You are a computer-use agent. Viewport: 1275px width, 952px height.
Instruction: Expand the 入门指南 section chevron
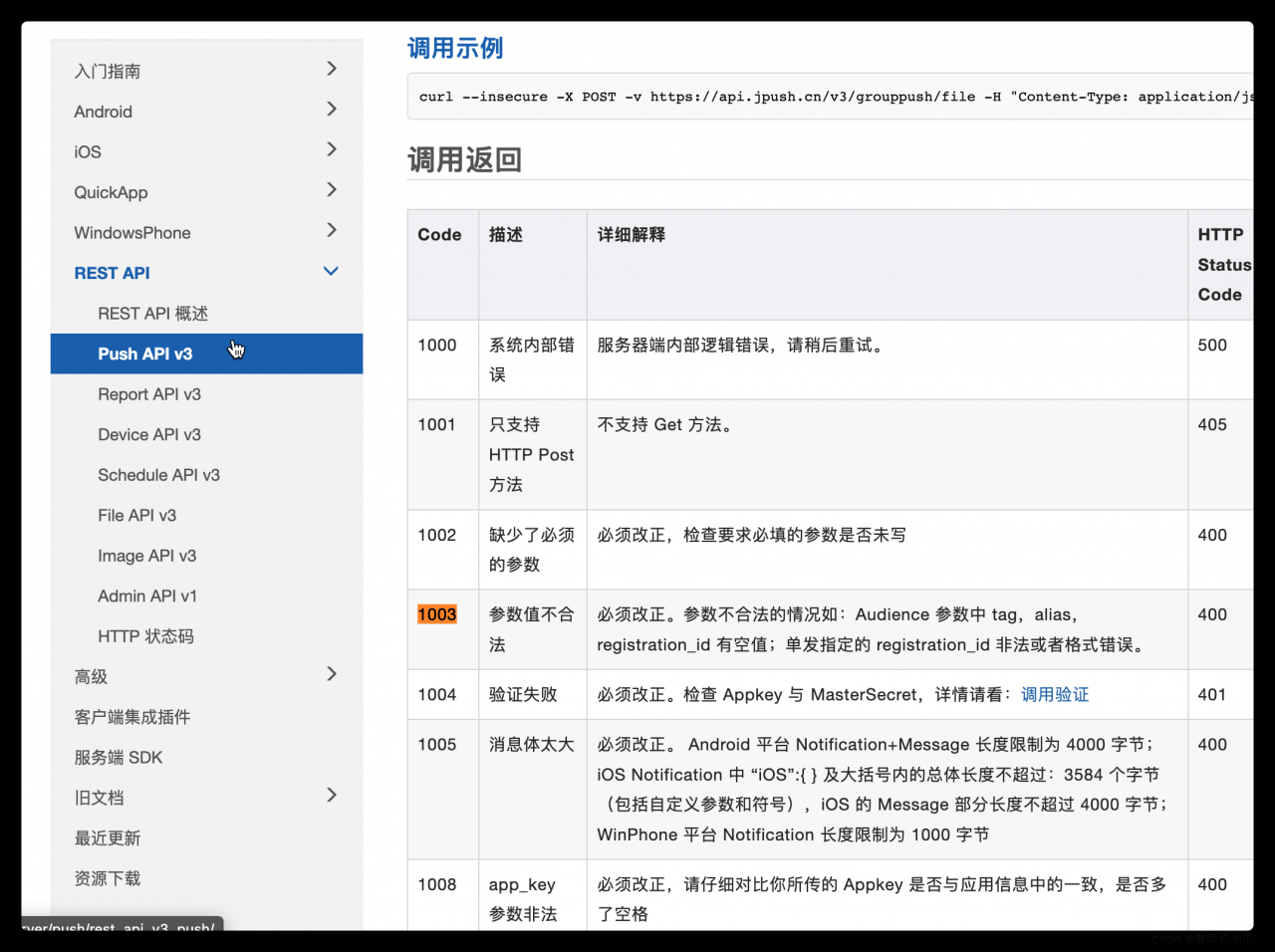tap(332, 69)
